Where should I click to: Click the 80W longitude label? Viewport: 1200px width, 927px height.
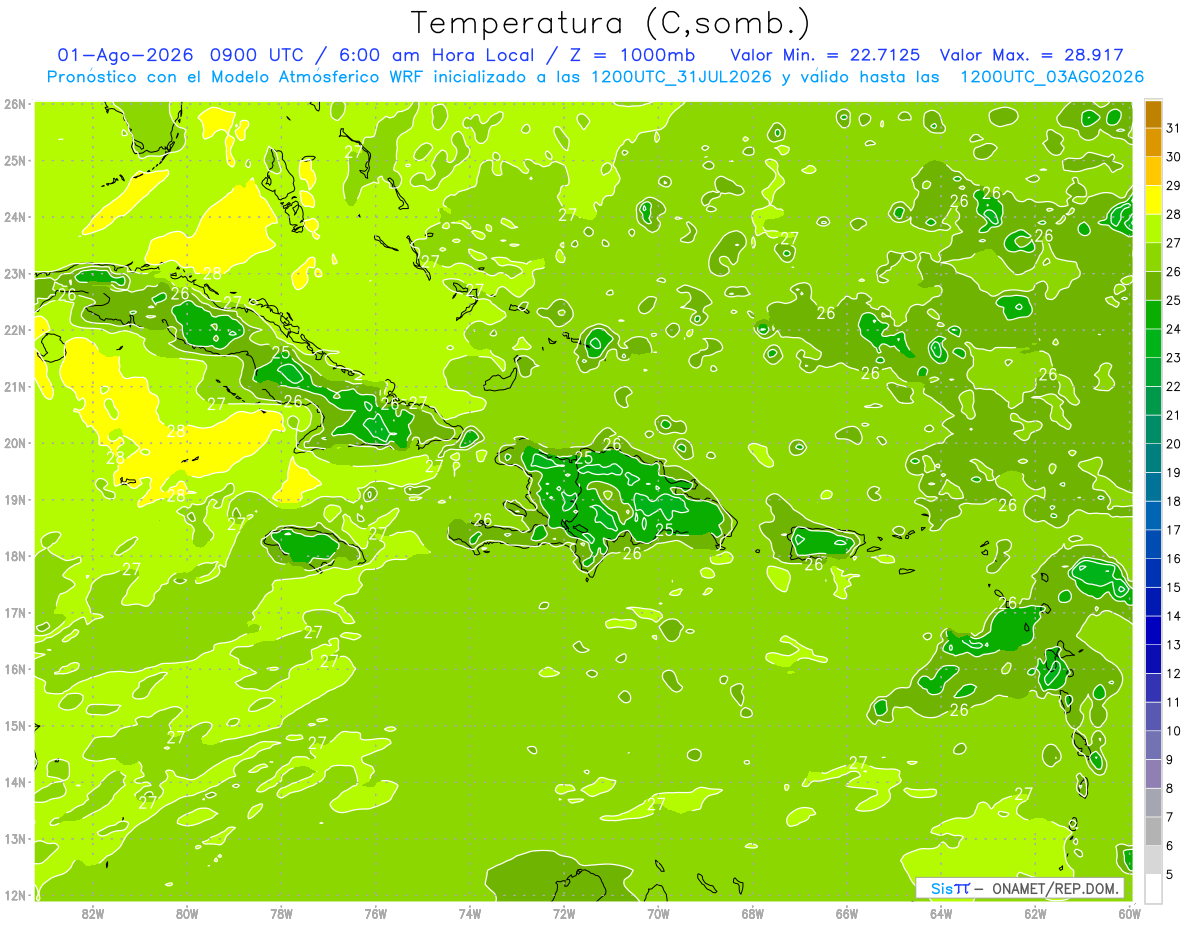pyautogui.click(x=187, y=912)
